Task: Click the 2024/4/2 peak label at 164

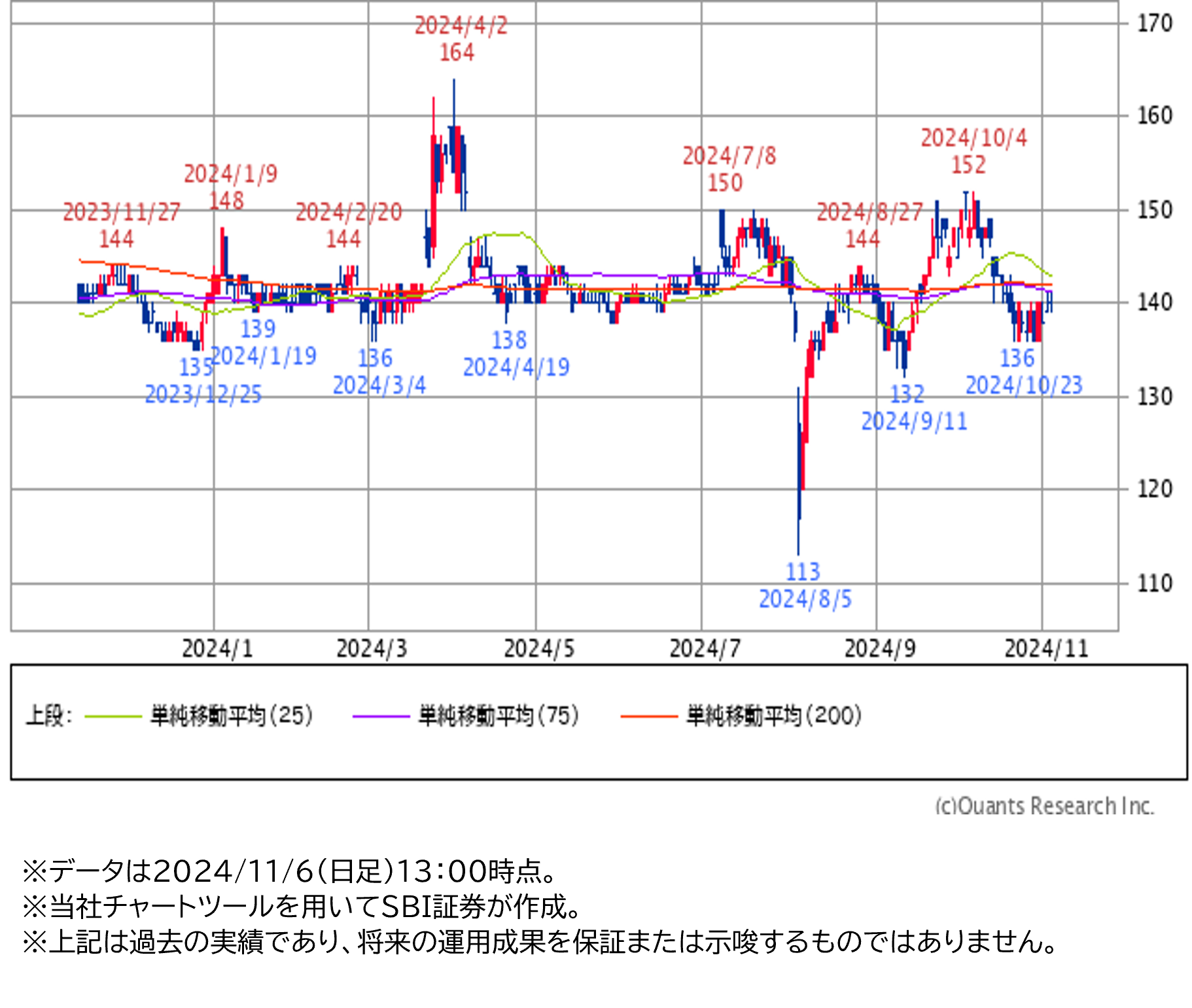Action: [x=460, y=39]
